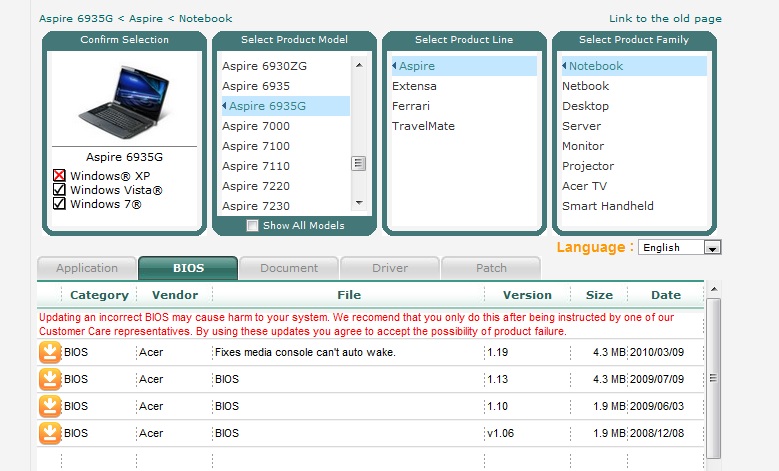Select the Extensa product line
Image resolution: width=779 pixels, height=471 pixels.
[x=464, y=86]
